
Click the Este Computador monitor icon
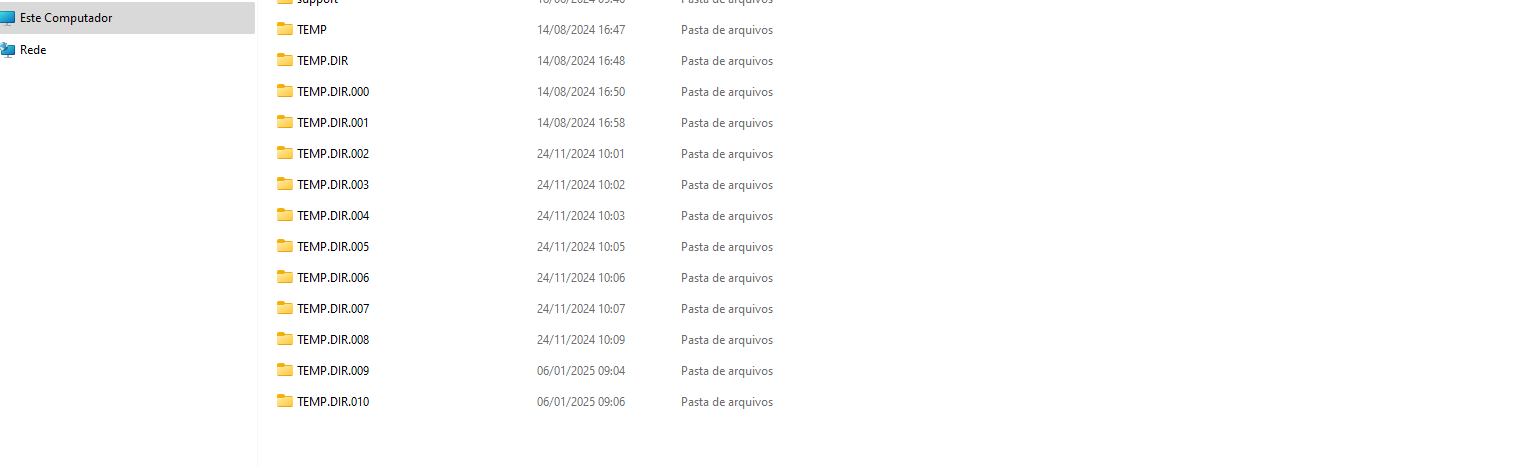pyautogui.click(x=7, y=18)
